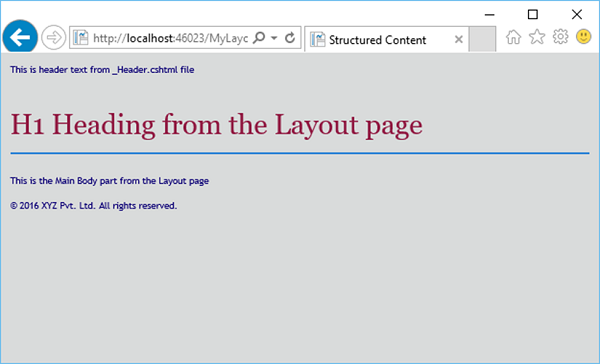
Task: Go back with the blue Back arrow
Action: click(x=20, y=37)
